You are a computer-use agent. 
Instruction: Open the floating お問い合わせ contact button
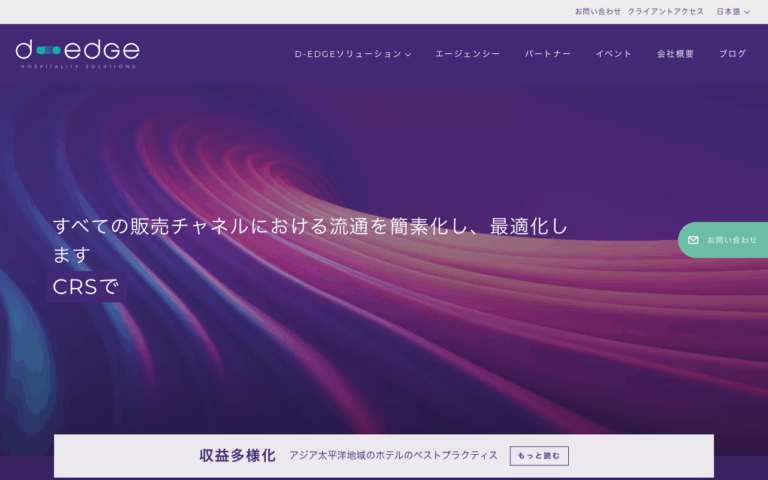point(723,240)
